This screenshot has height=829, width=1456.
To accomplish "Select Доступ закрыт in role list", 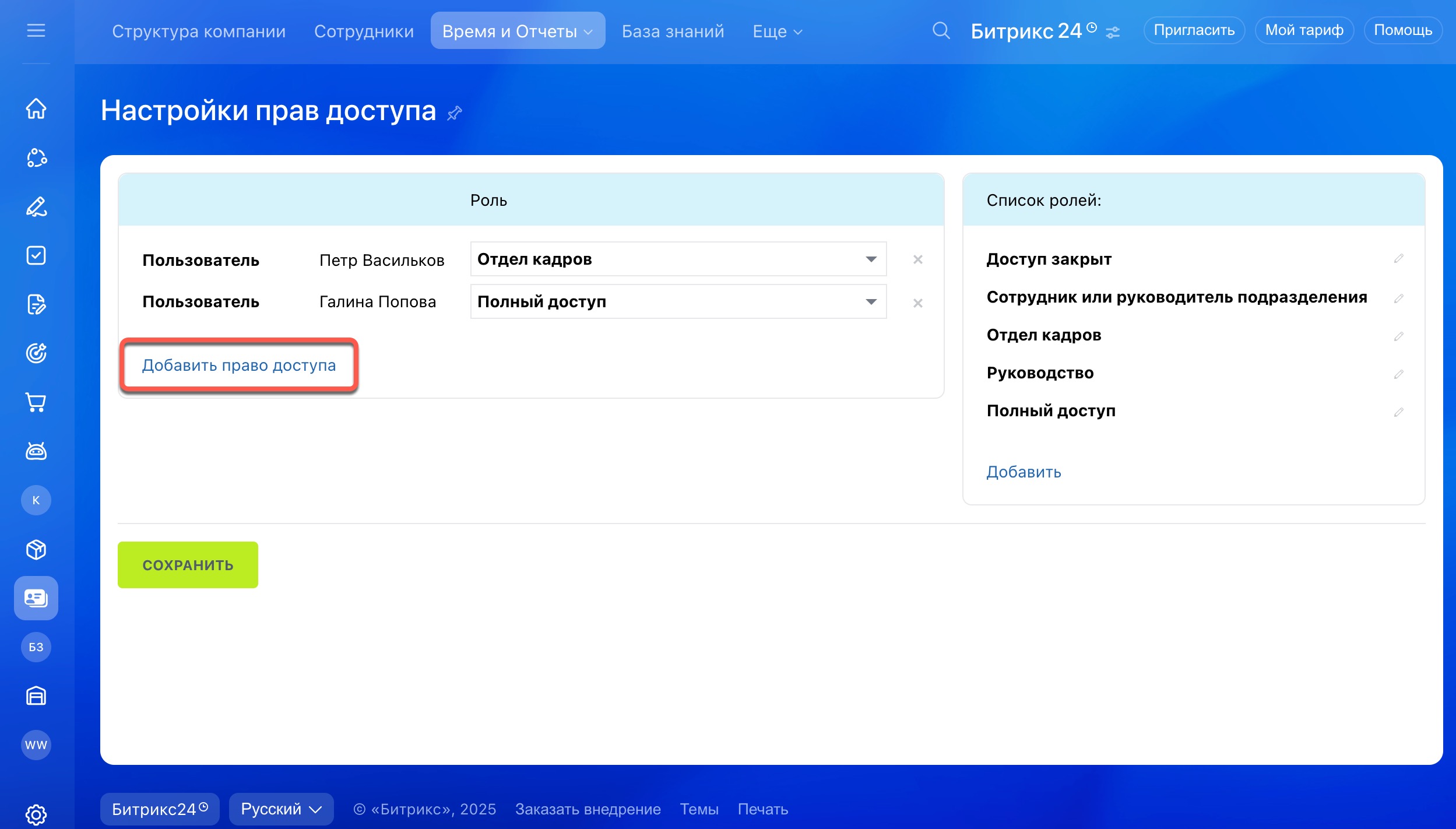I will pyautogui.click(x=1049, y=259).
